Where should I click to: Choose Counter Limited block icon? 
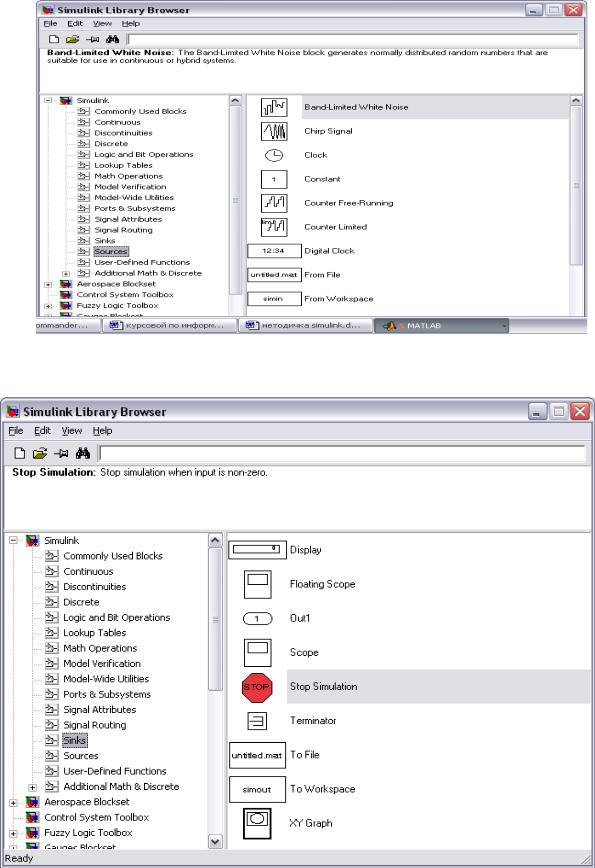[274, 227]
